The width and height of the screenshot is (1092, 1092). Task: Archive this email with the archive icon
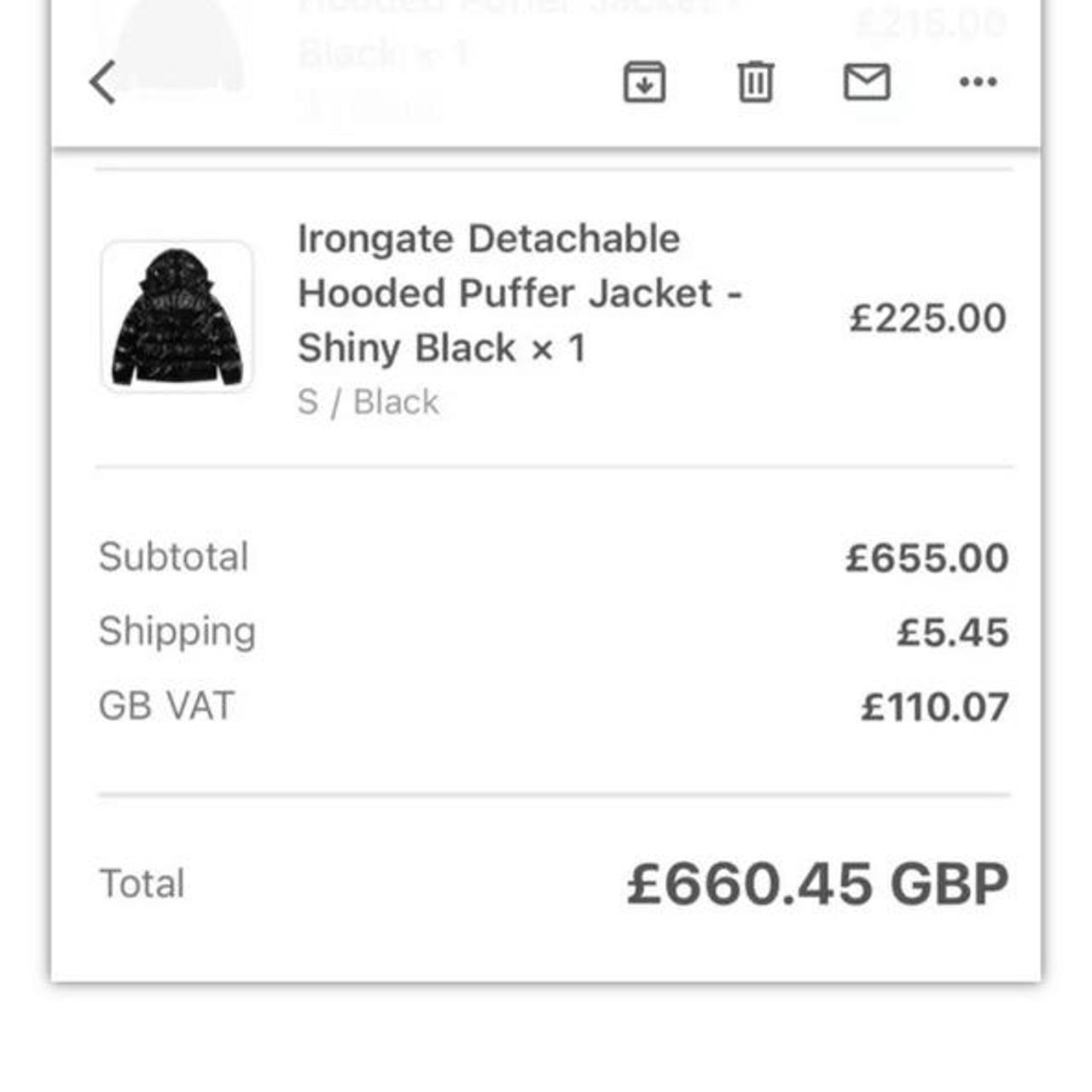644,82
